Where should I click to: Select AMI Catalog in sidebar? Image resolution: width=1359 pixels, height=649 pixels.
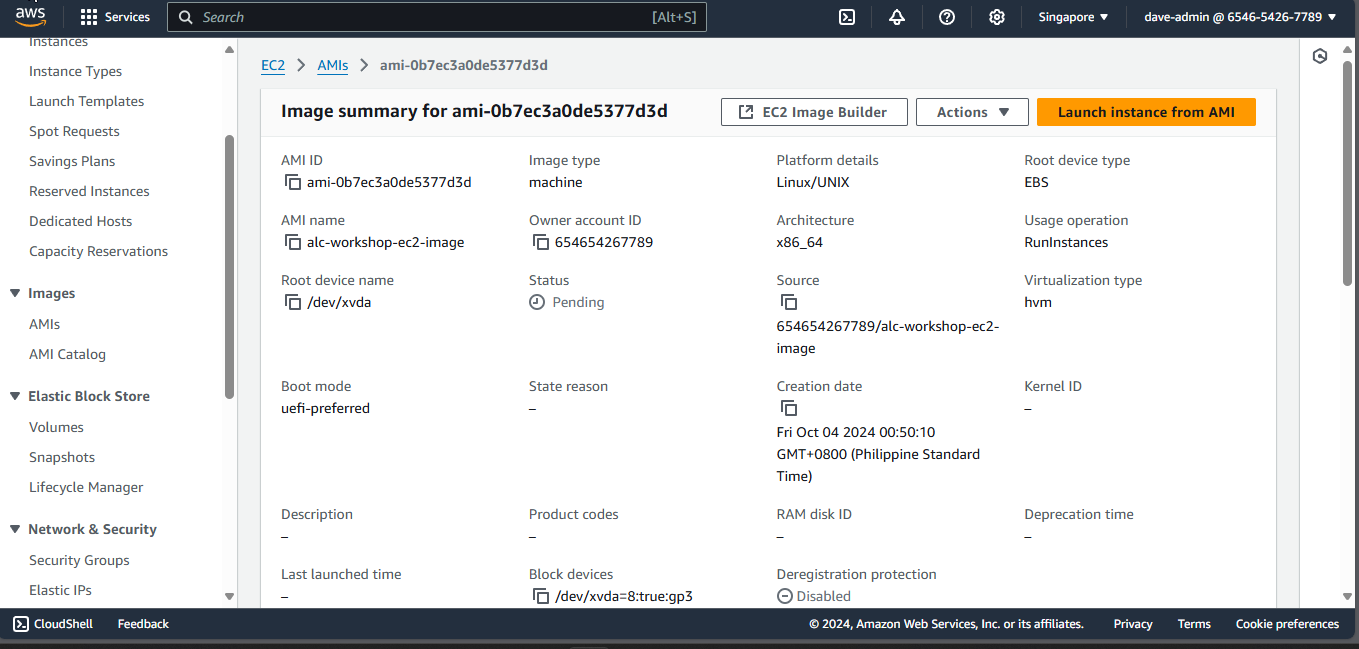click(67, 354)
